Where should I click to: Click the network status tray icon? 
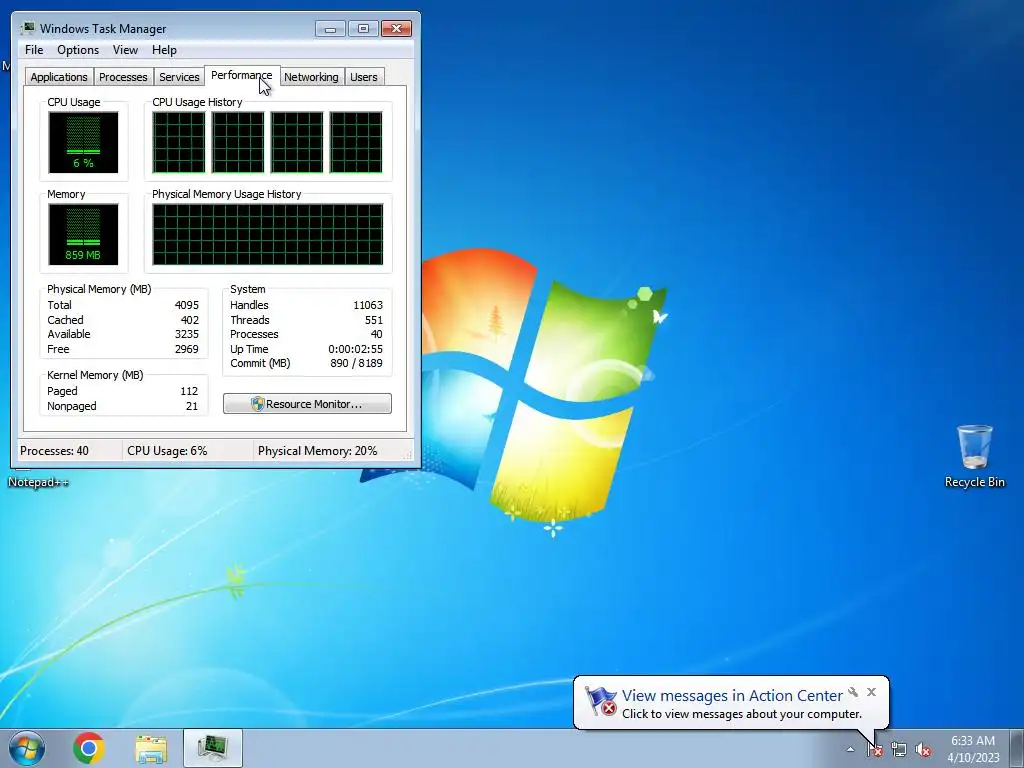coord(899,750)
